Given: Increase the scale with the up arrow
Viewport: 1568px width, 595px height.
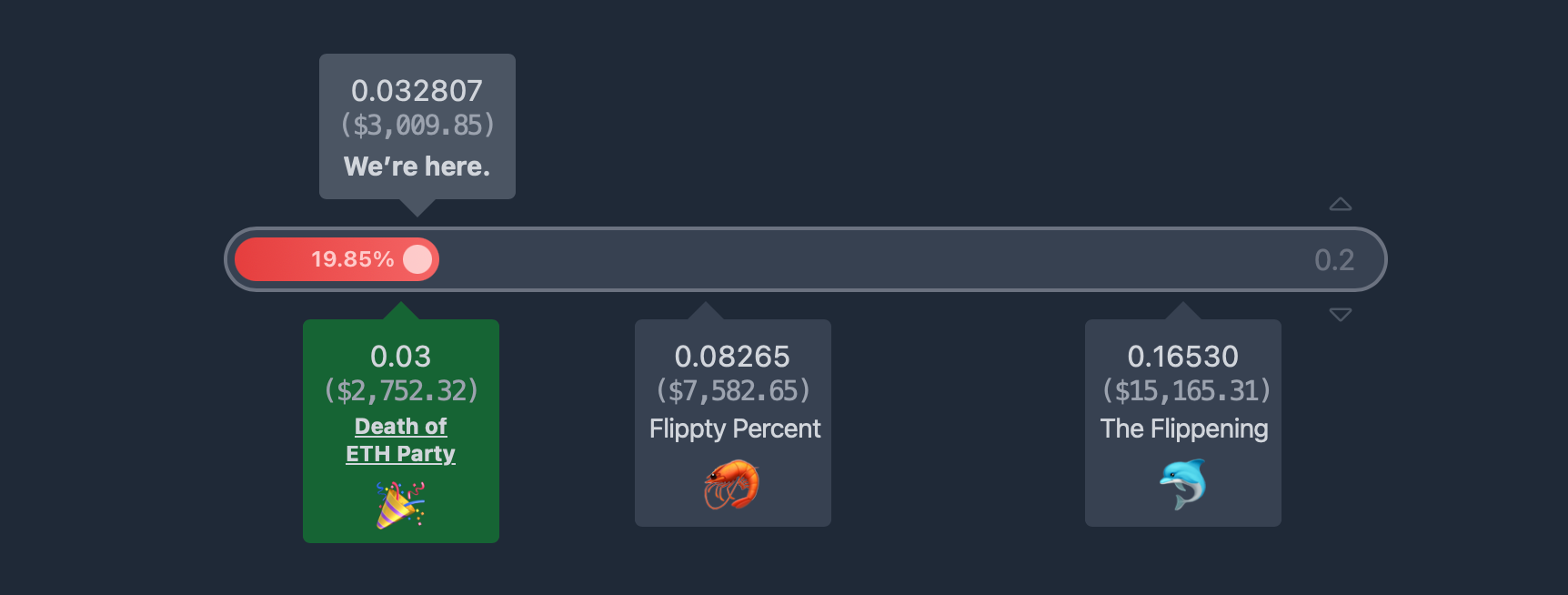Looking at the screenshot, I should point(1340,205).
